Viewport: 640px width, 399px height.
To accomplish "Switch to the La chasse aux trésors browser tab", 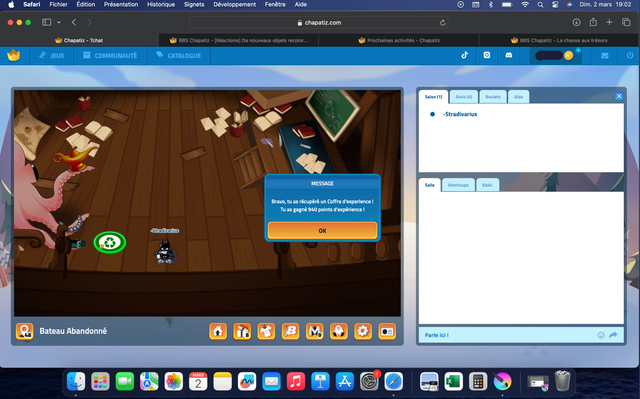I will (559, 40).
